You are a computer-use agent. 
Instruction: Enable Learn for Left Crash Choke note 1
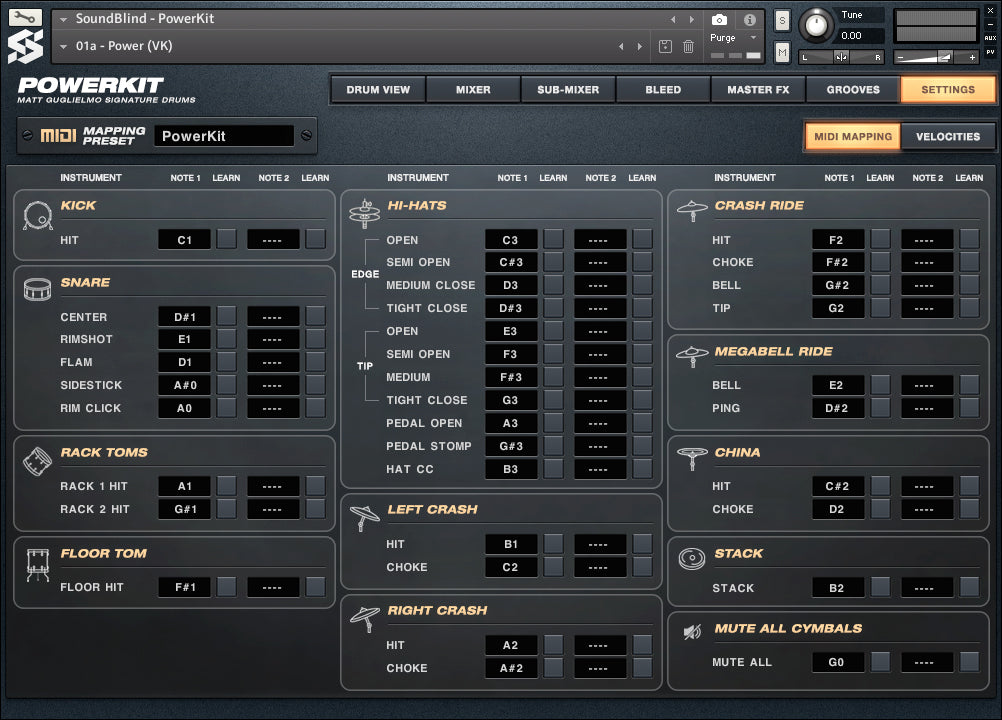(553, 567)
